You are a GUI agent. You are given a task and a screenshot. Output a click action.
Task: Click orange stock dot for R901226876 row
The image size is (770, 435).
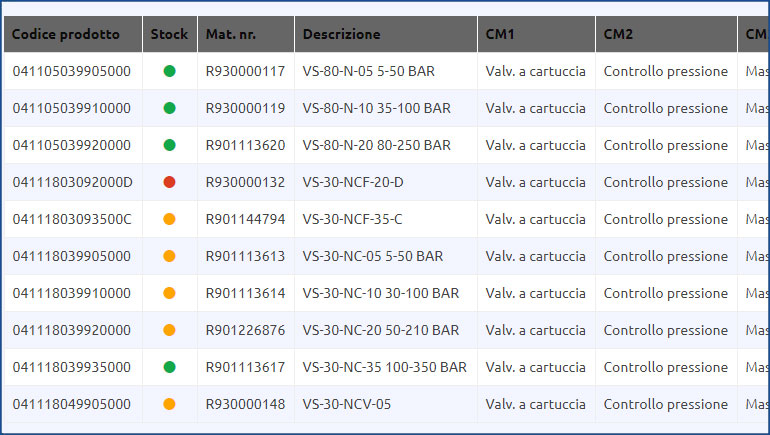click(x=169, y=330)
